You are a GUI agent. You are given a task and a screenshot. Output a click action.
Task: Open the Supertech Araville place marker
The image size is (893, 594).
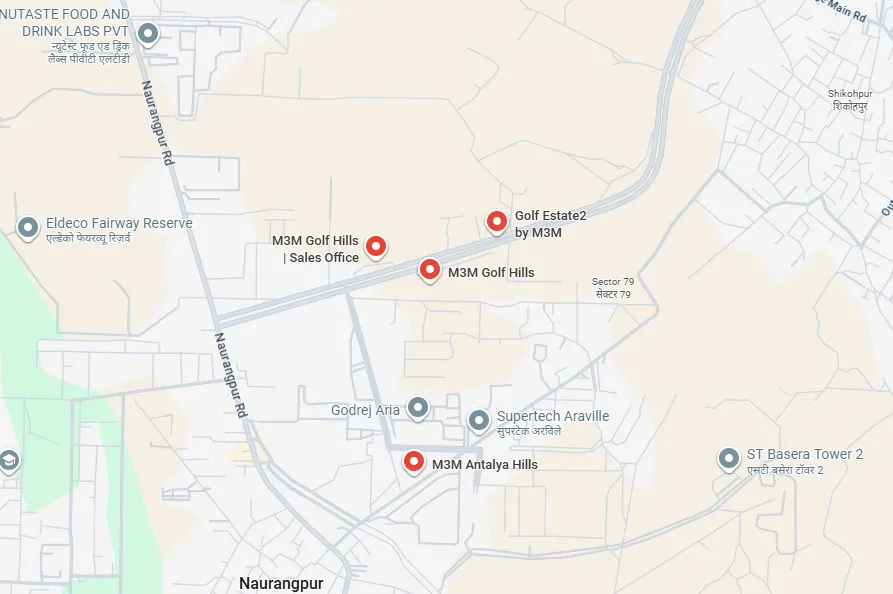pos(478,421)
